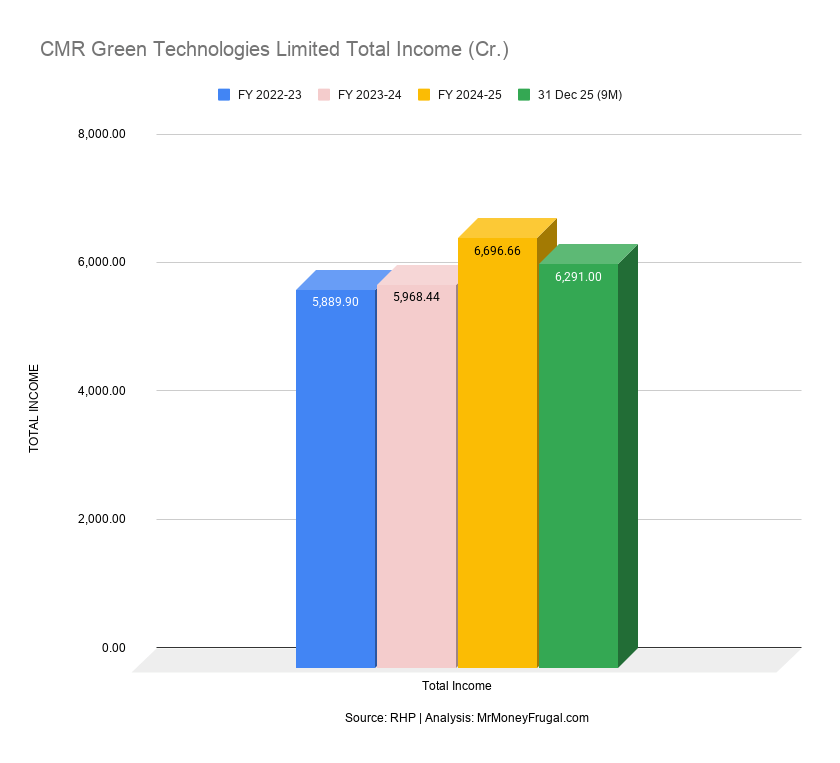Click the 2,000.00 y-axis tick label

click(x=102, y=519)
